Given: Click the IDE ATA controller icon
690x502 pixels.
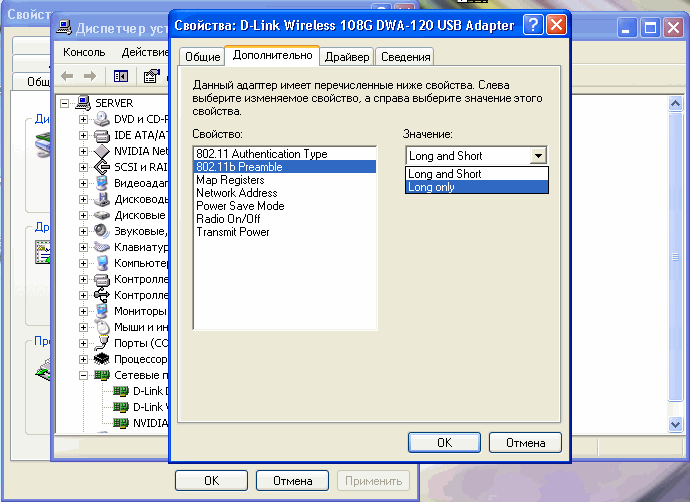Looking at the screenshot, I should click(x=102, y=136).
